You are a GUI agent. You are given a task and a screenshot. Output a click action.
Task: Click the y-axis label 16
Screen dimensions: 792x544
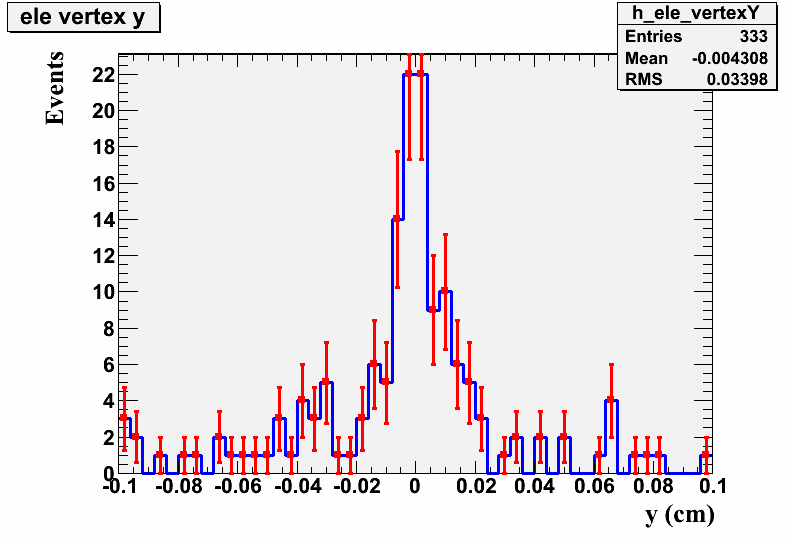(103, 184)
